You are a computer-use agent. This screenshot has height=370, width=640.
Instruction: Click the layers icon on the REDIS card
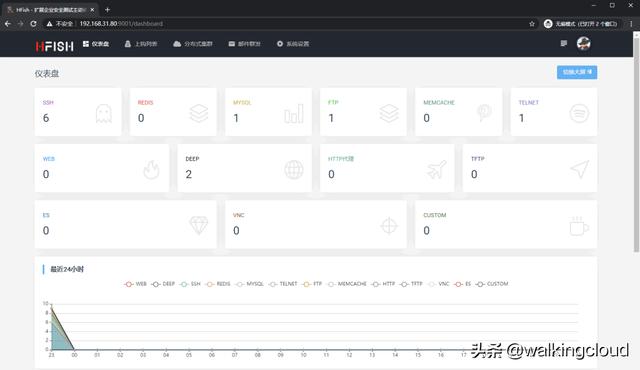point(199,113)
